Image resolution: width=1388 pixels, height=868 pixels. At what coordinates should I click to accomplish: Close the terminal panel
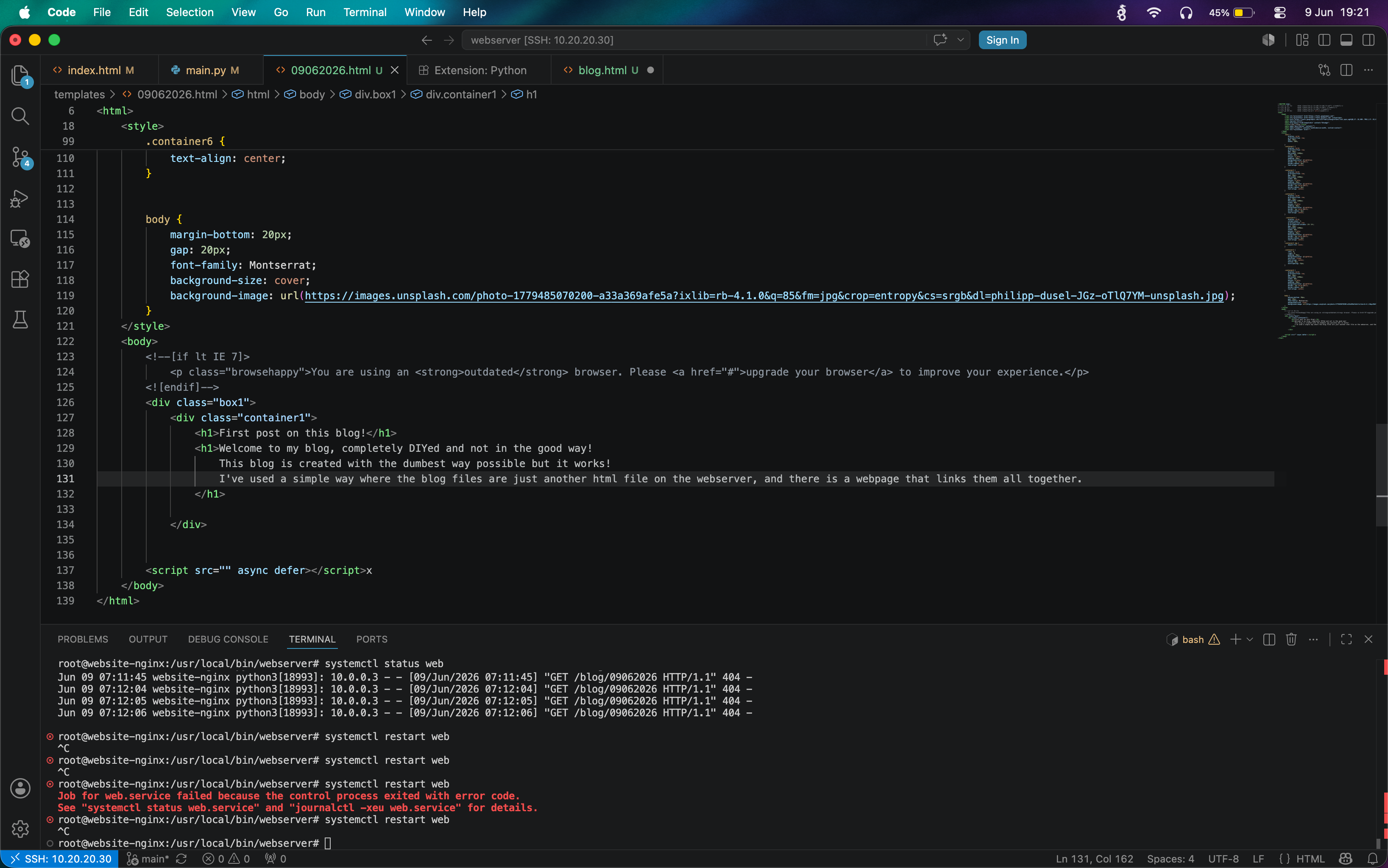1368,639
